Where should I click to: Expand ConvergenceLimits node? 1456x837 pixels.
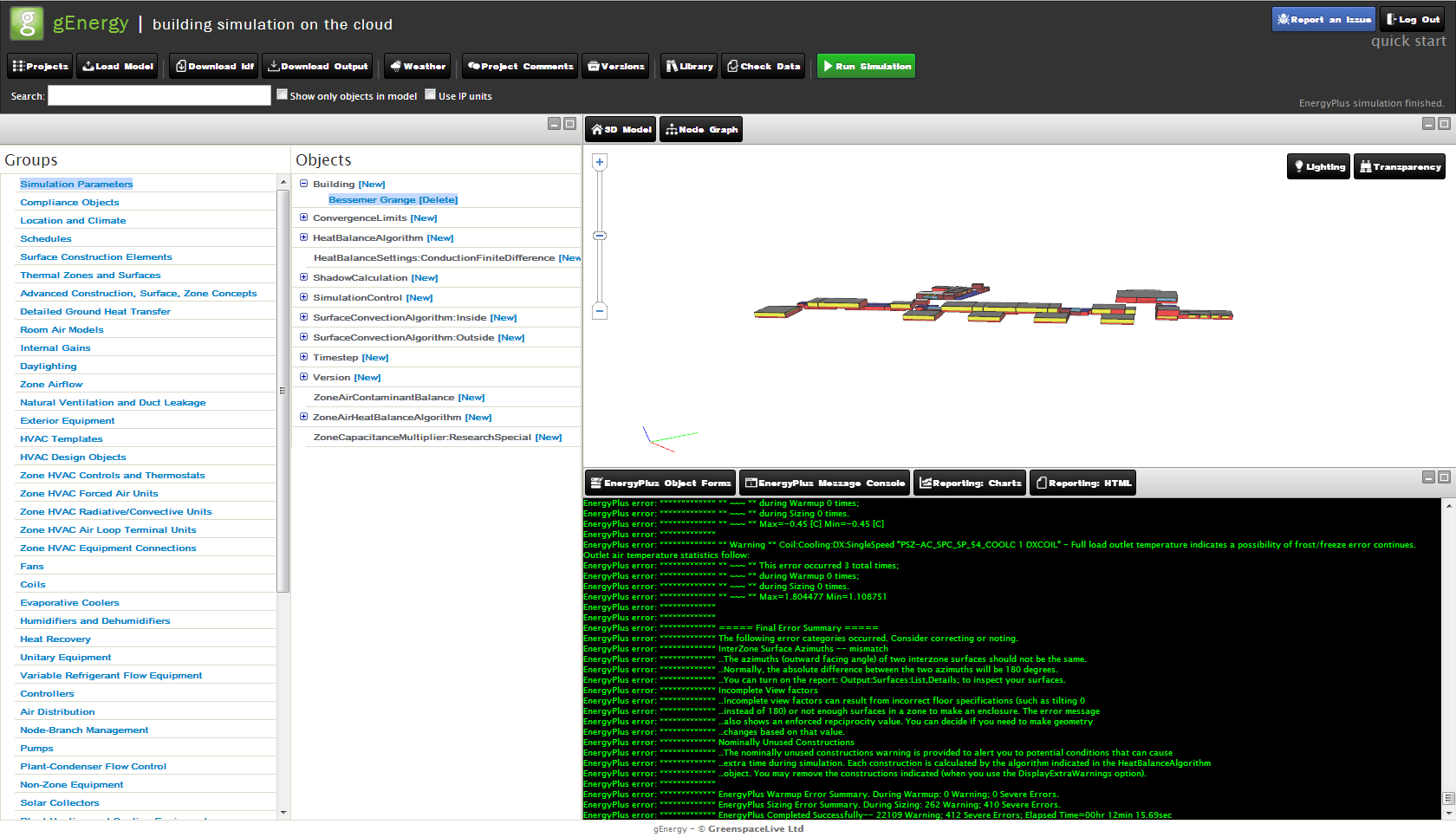point(303,217)
